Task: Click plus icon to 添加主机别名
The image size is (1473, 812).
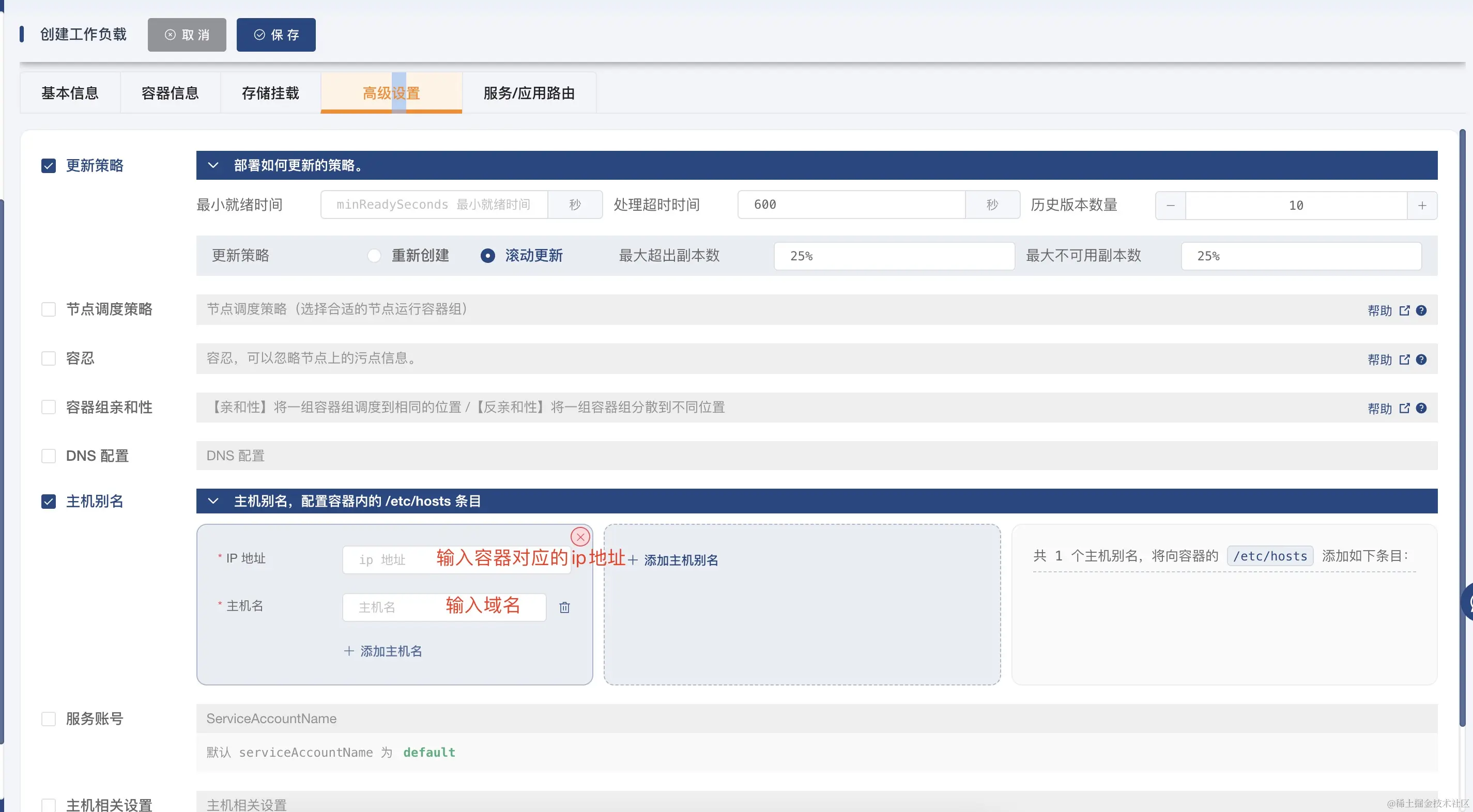Action: pos(633,559)
